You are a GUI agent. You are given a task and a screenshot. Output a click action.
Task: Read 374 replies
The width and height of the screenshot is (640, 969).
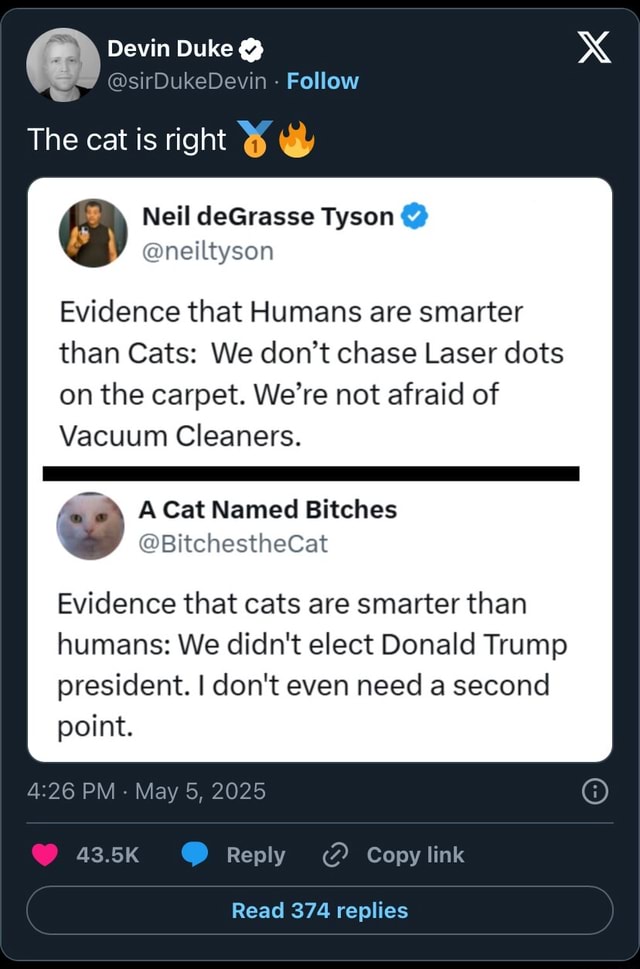coord(320,910)
